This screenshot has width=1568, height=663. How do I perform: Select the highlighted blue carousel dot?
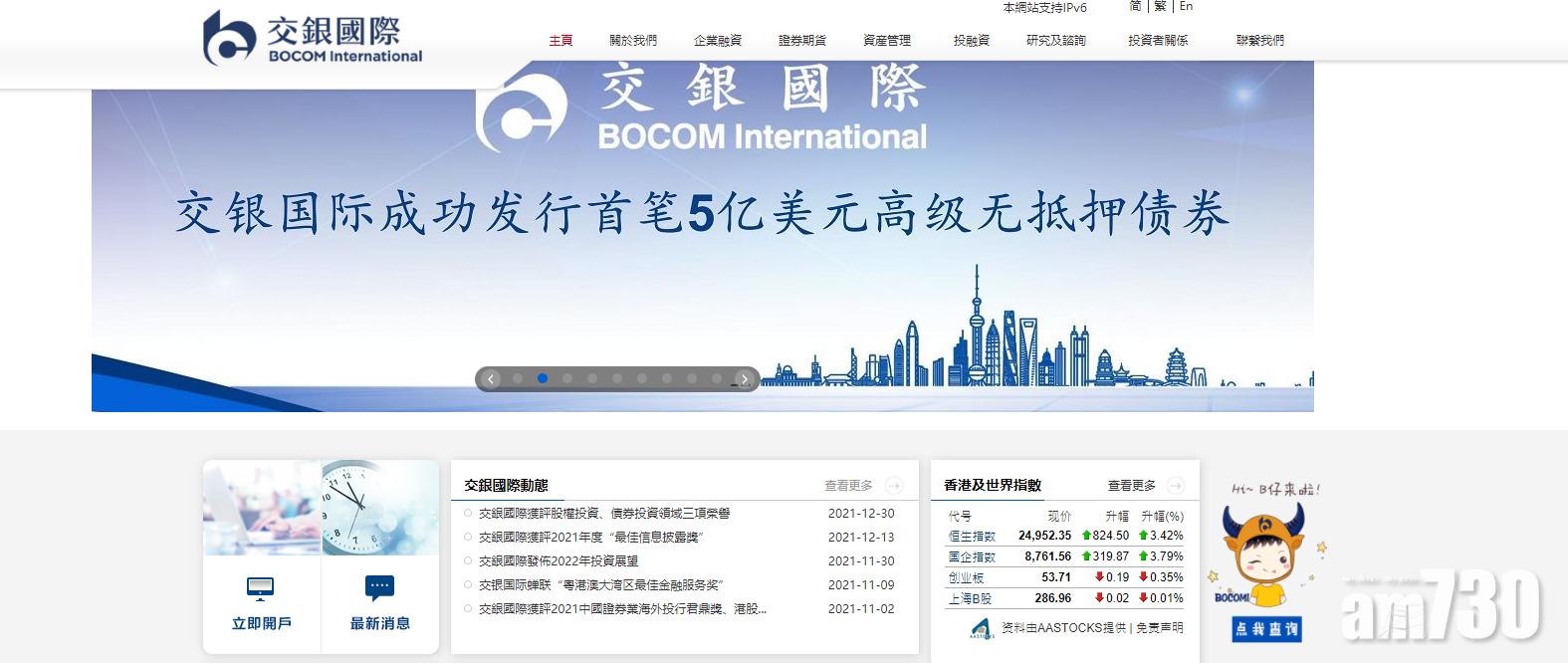tap(543, 378)
